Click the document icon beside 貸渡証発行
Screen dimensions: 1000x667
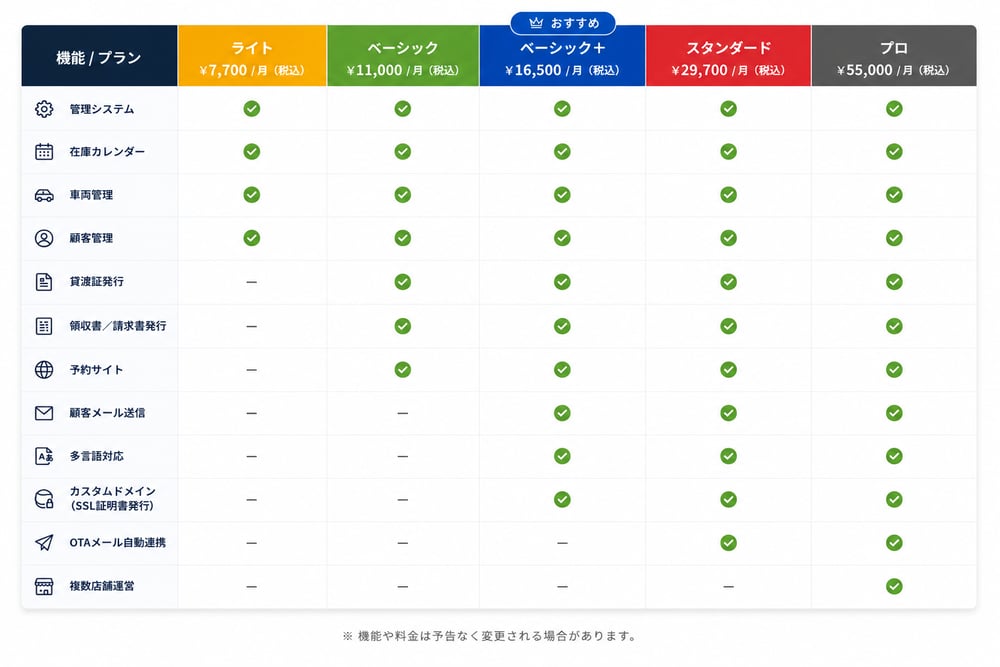point(44,282)
